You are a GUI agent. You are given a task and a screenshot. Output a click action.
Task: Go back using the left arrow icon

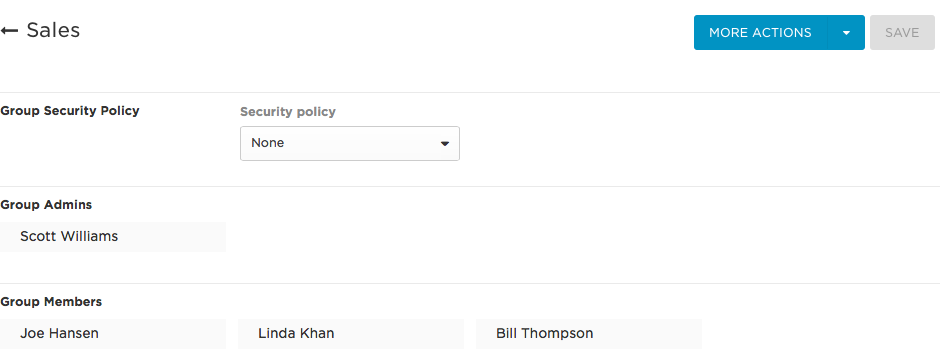tap(9, 31)
